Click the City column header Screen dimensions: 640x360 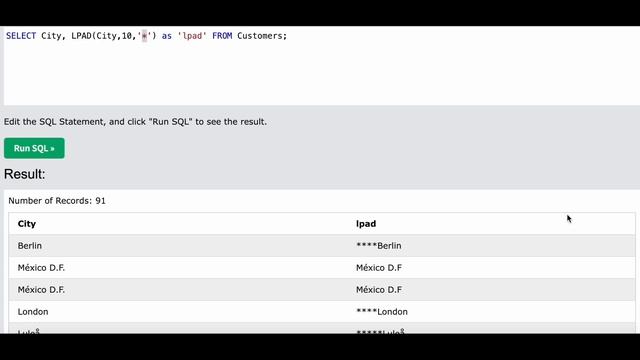point(27,224)
